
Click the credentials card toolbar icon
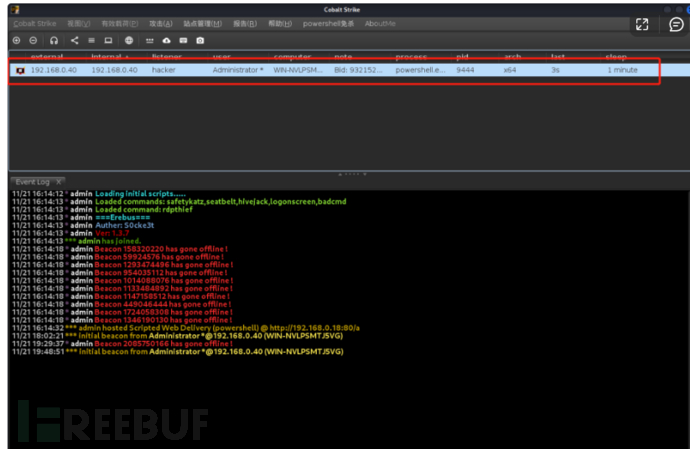183,40
